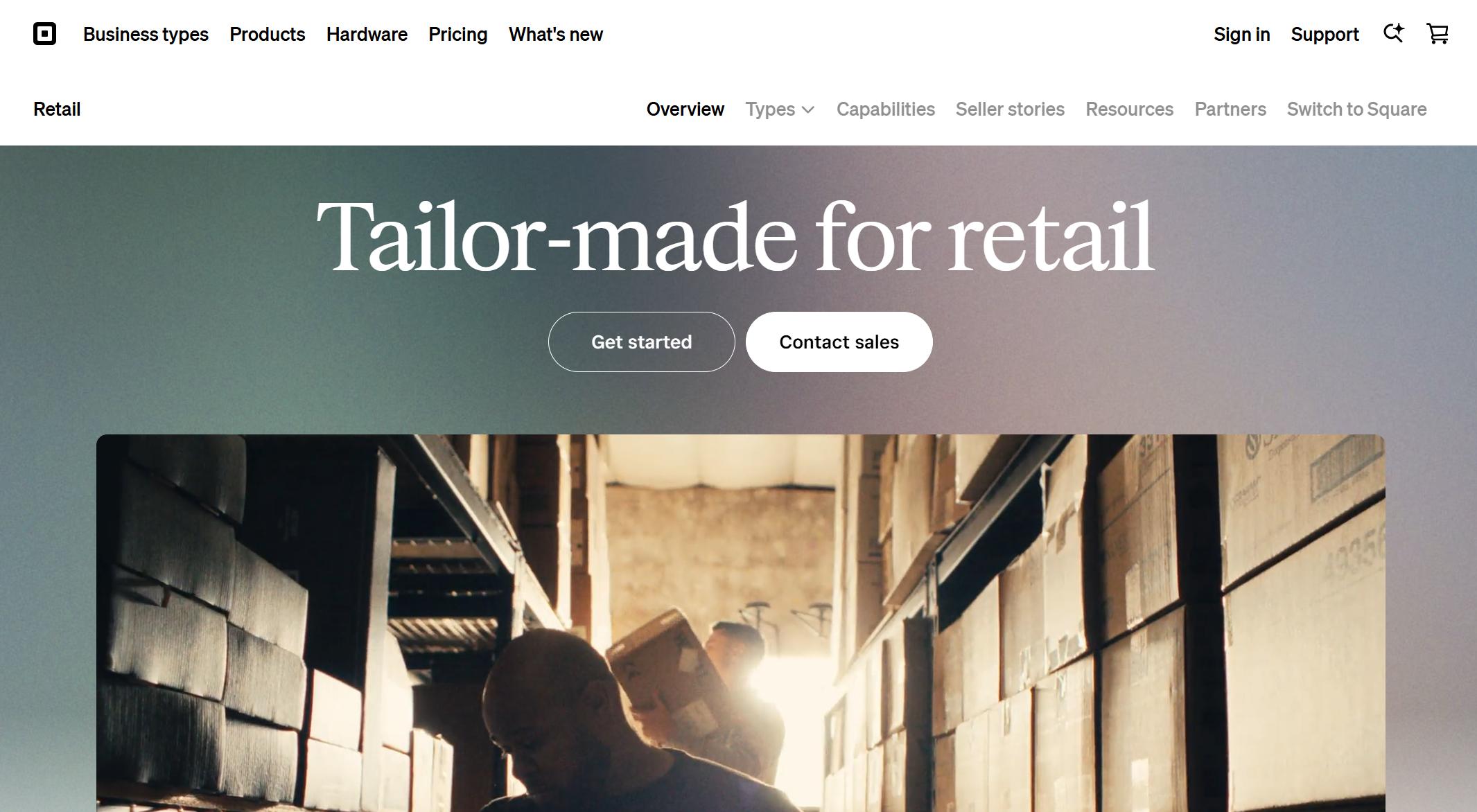
Task: Select the Overview tab
Action: tap(685, 109)
